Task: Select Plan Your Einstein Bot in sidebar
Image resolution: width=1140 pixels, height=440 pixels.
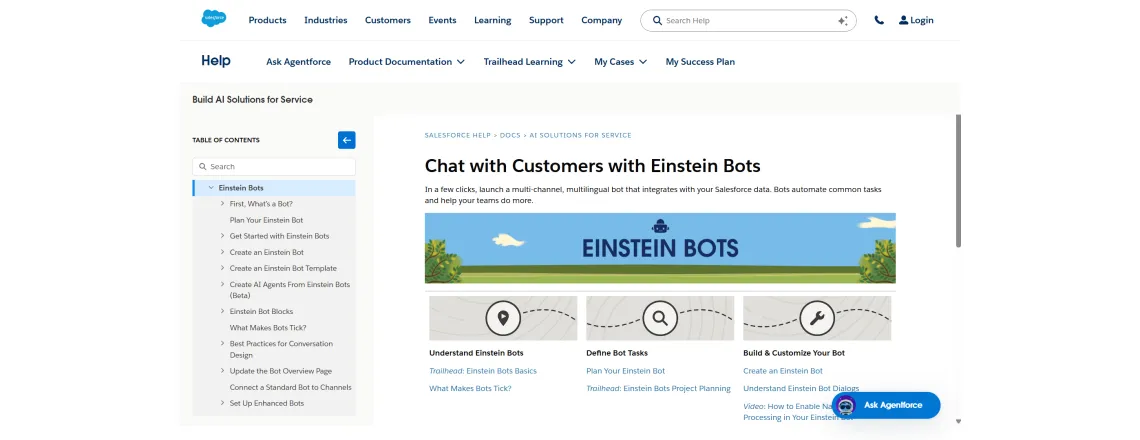Action: (266, 220)
